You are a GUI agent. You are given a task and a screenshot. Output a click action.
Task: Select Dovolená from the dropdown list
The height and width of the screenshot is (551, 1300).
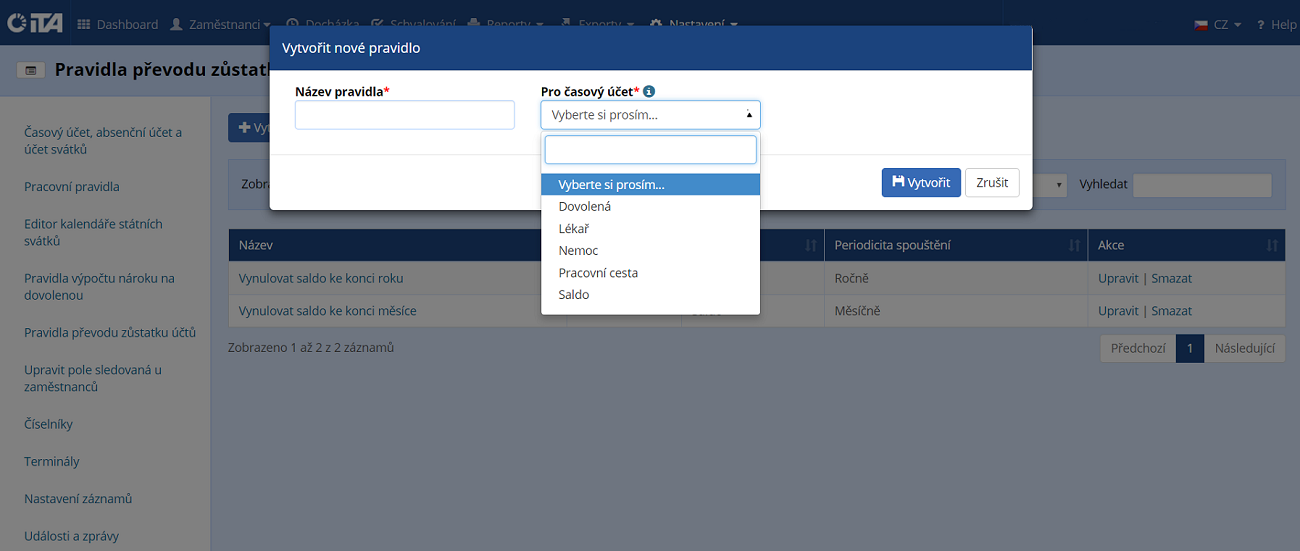(585, 207)
